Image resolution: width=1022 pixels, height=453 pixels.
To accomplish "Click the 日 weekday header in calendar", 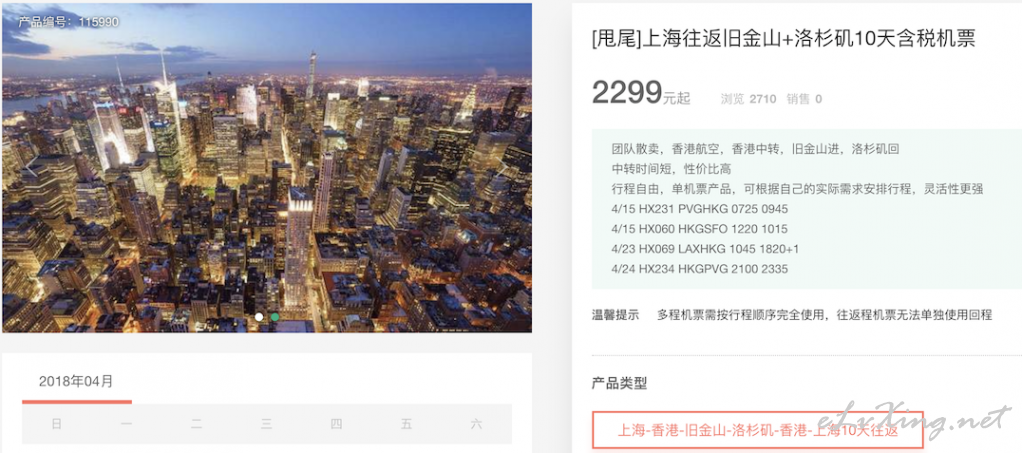I will [x=57, y=424].
